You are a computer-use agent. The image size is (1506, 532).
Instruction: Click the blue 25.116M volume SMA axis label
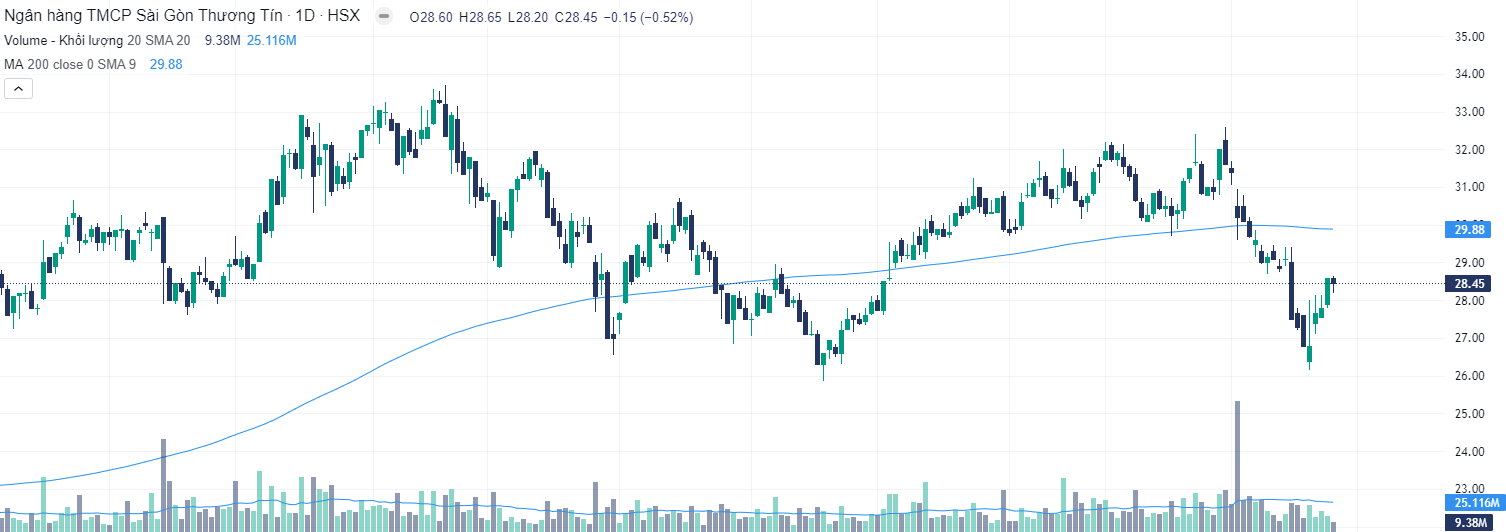pyautogui.click(x=1474, y=502)
